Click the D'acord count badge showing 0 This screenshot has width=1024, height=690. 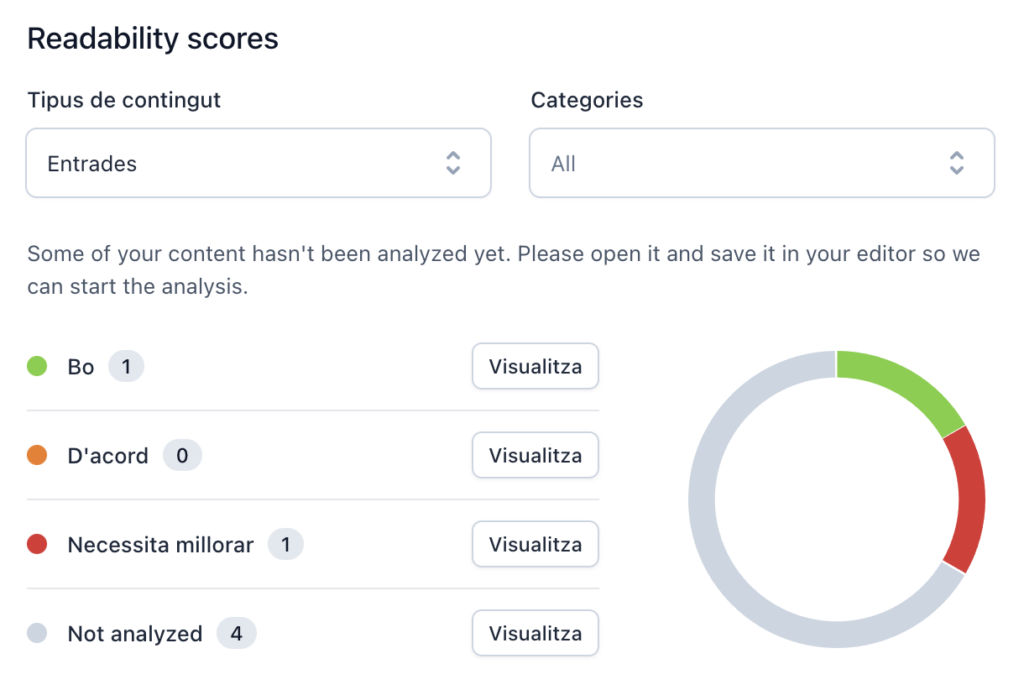tap(182, 456)
